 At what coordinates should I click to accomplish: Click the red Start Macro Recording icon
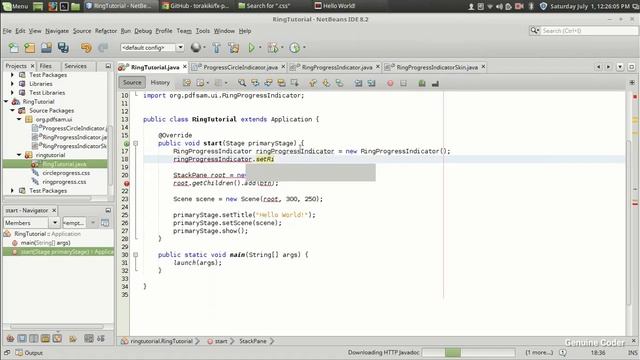coord(390,83)
